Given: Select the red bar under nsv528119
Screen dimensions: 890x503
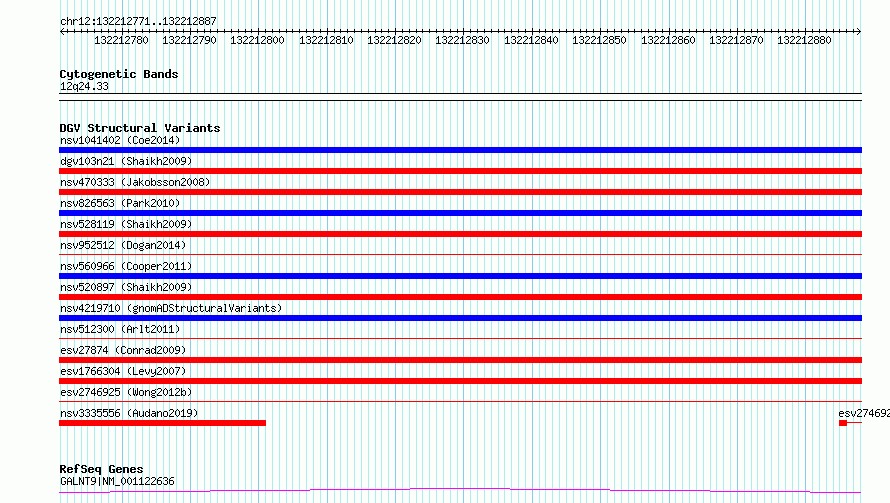Looking at the screenshot, I should (x=460, y=234).
